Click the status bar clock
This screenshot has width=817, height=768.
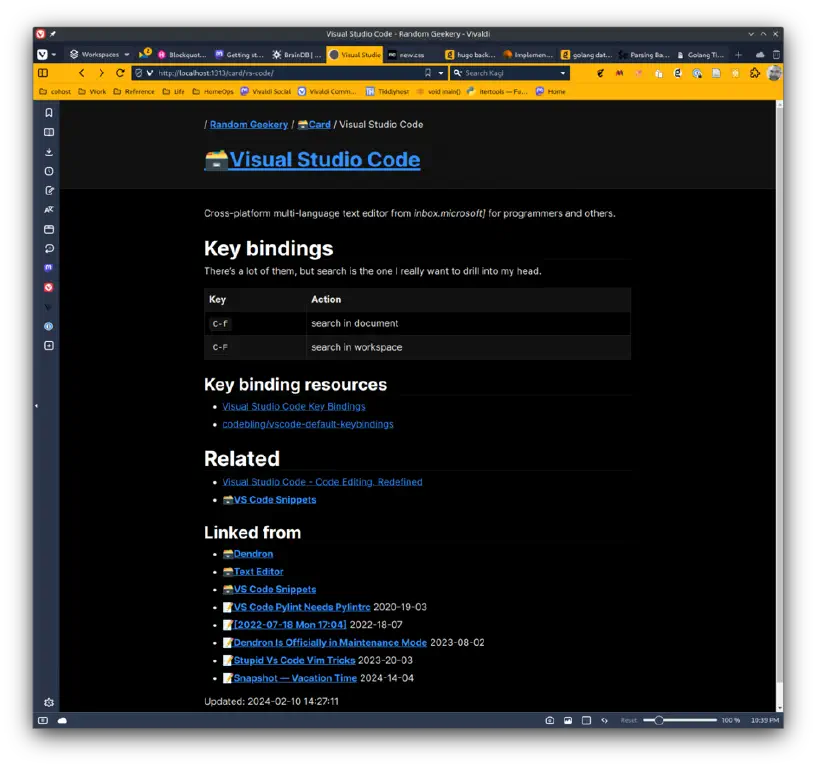[x=764, y=720]
